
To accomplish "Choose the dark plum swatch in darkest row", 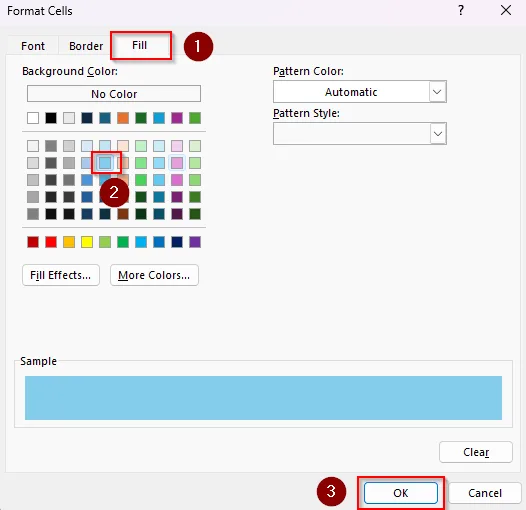I will point(177,214).
